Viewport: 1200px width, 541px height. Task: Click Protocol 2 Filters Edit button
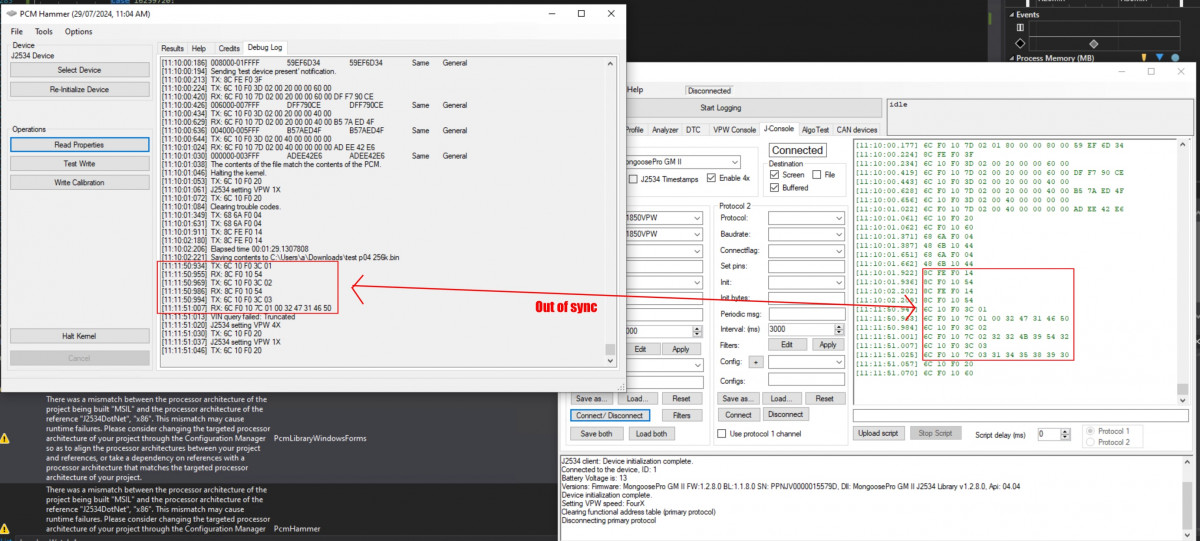click(786, 345)
